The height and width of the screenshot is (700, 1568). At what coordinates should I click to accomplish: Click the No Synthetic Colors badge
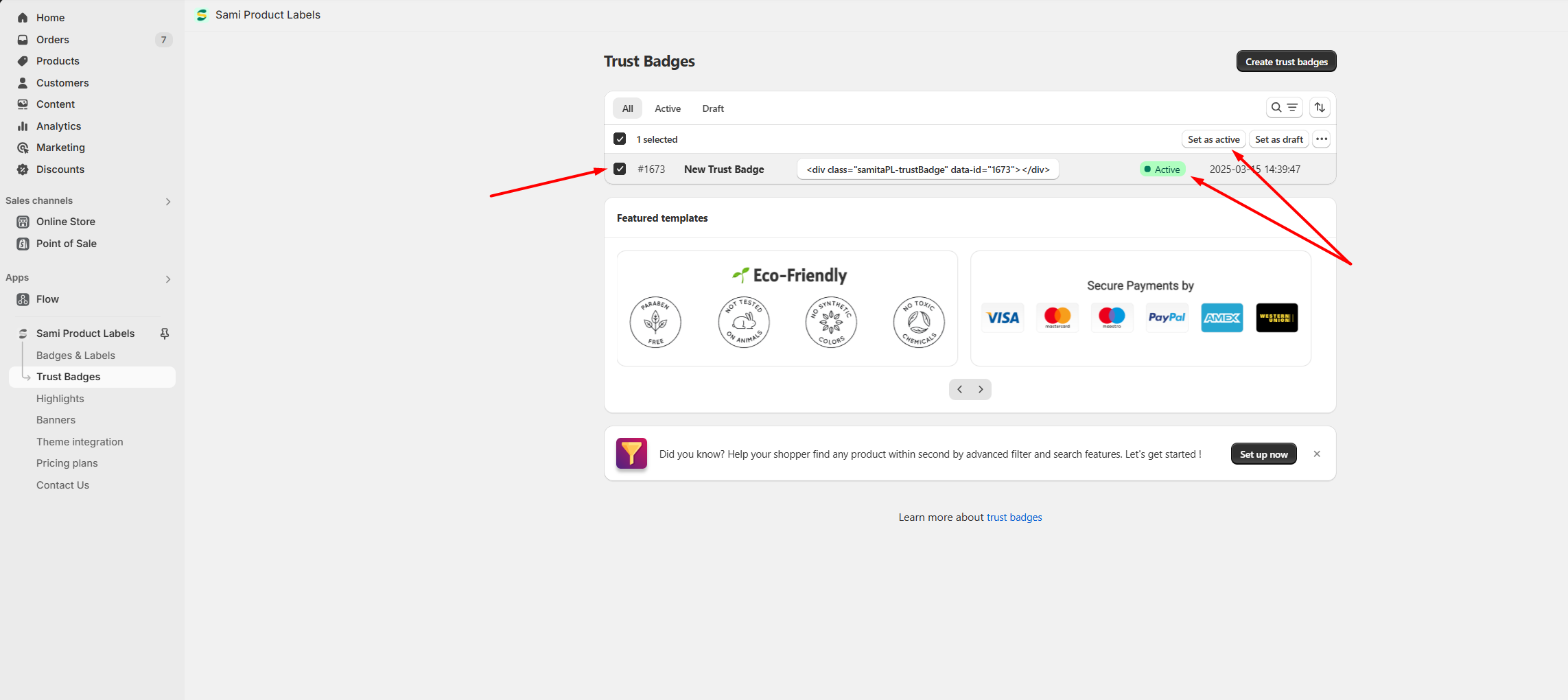tap(831, 323)
